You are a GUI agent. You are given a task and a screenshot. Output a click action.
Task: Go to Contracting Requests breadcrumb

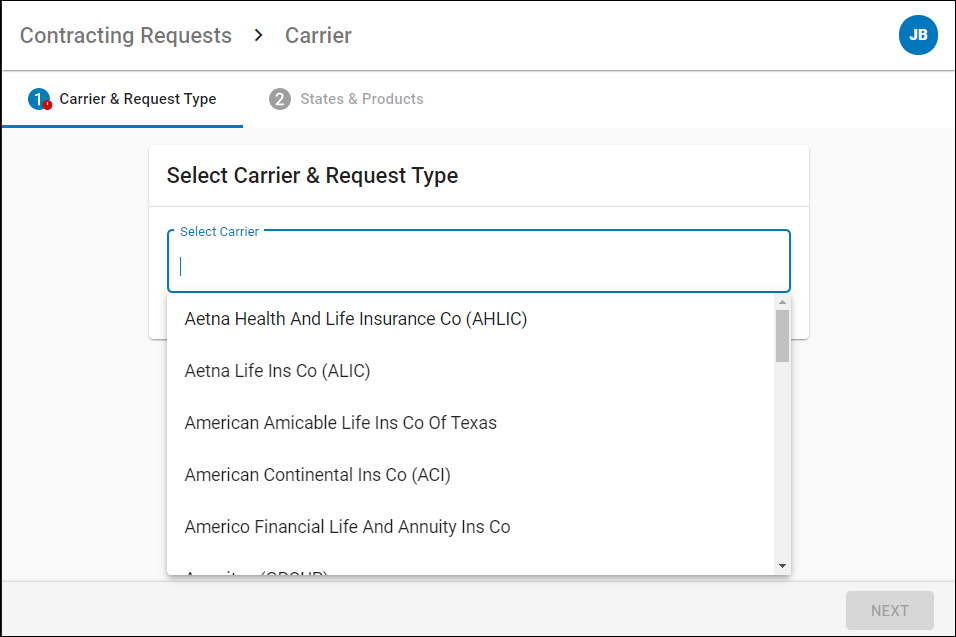tap(126, 35)
